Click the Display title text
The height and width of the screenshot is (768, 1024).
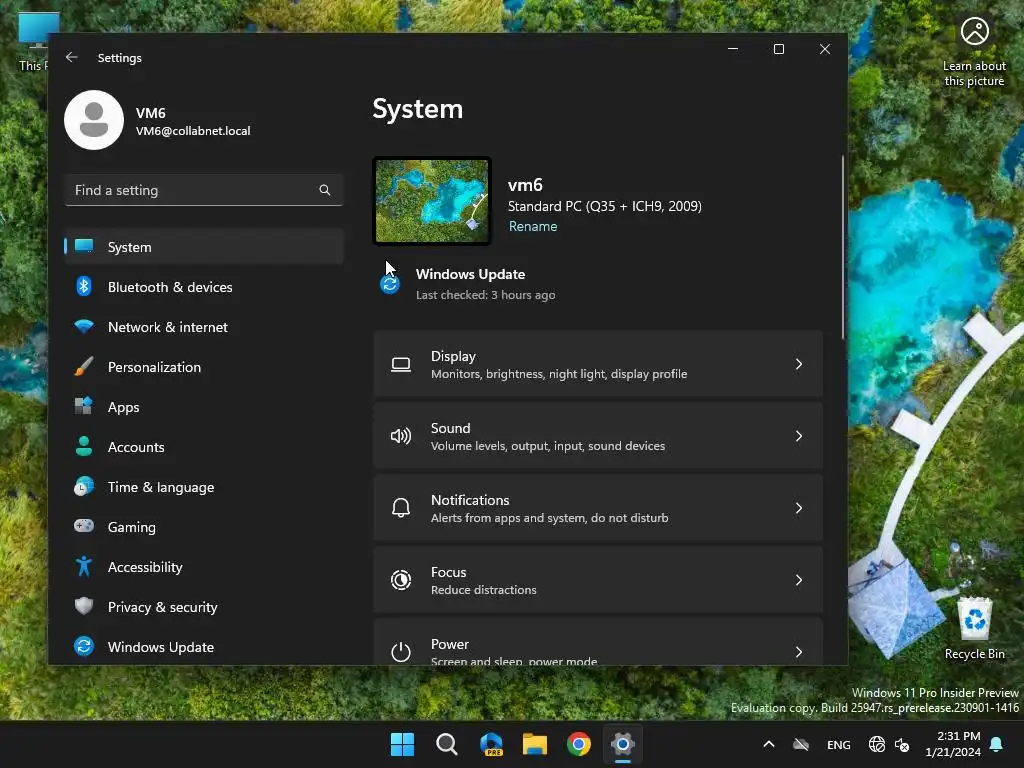pyautogui.click(x=453, y=356)
